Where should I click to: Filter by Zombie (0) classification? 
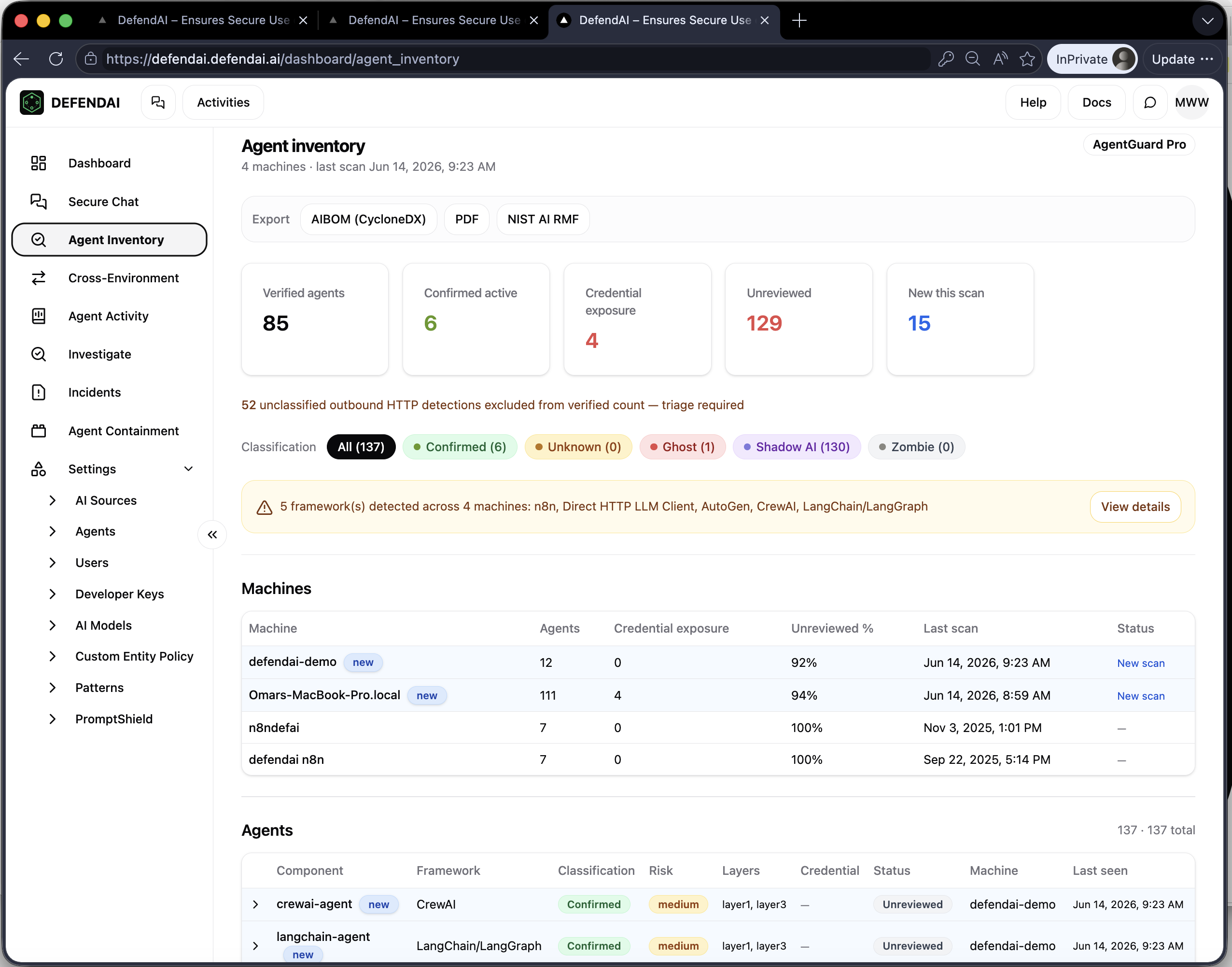(916, 447)
